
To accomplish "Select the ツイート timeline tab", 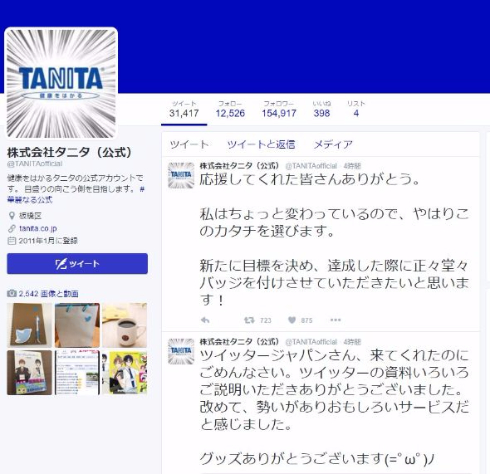I will (189, 144).
